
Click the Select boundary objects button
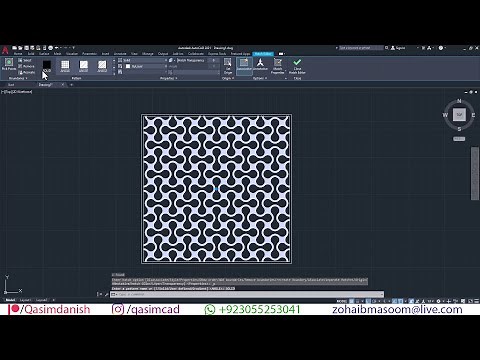(x=25, y=60)
